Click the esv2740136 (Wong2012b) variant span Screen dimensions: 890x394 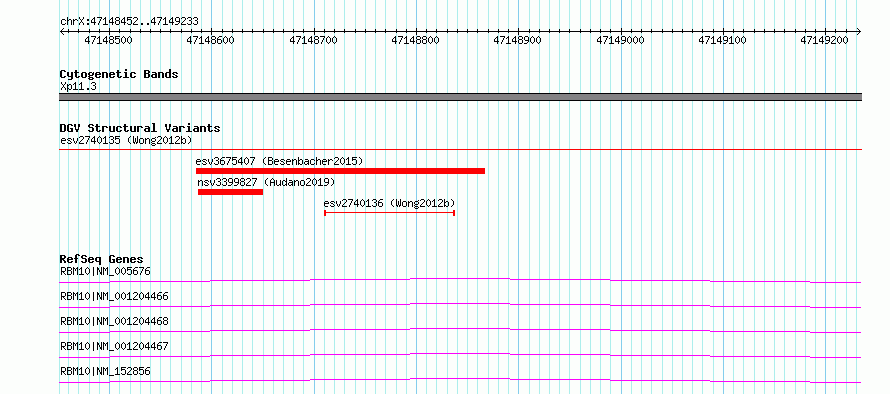pyautogui.click(x=389, y=213)
